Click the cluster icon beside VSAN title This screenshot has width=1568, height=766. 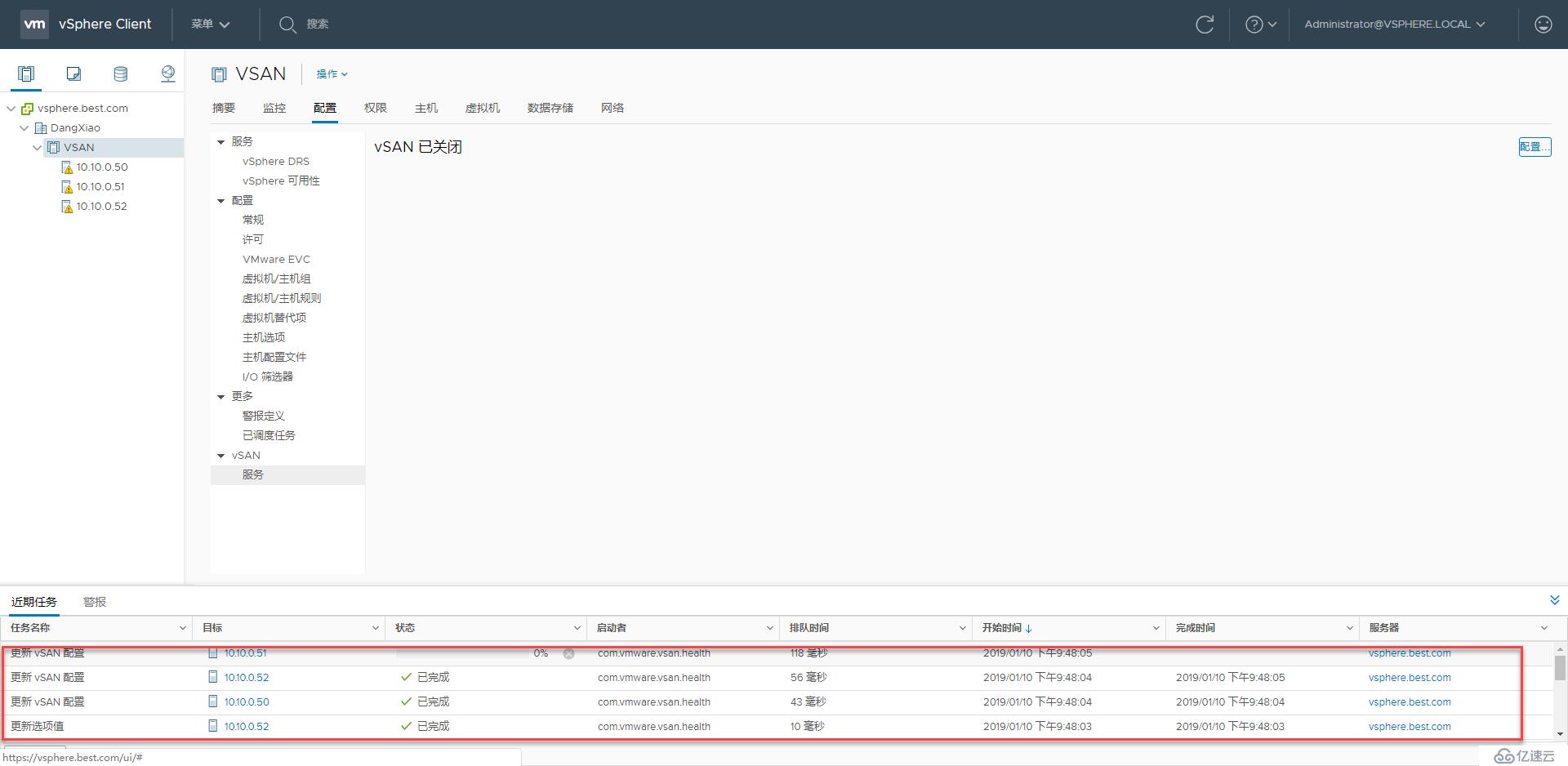click(x=219, y=74)
